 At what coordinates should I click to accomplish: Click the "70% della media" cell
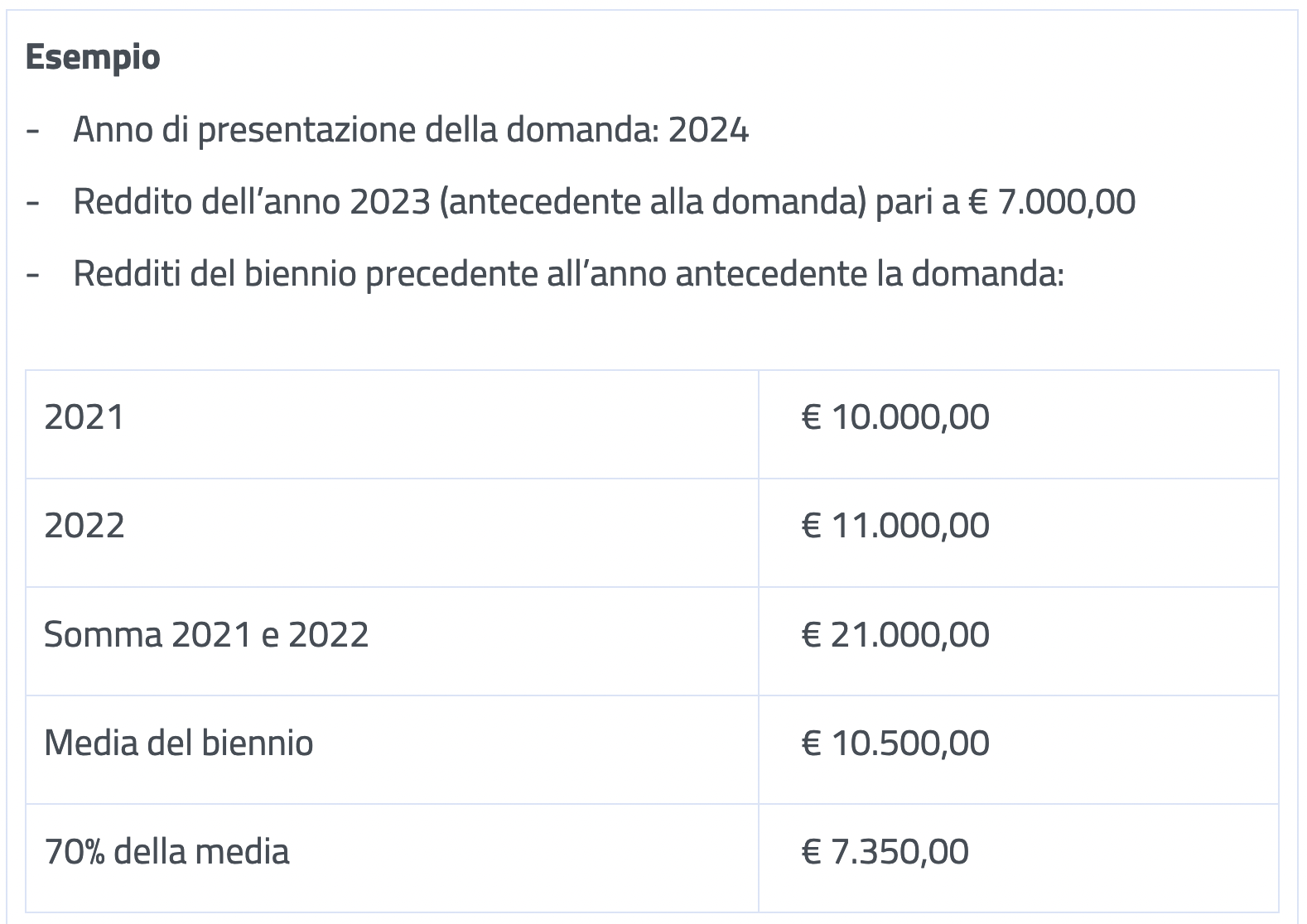tap(167, 852)
